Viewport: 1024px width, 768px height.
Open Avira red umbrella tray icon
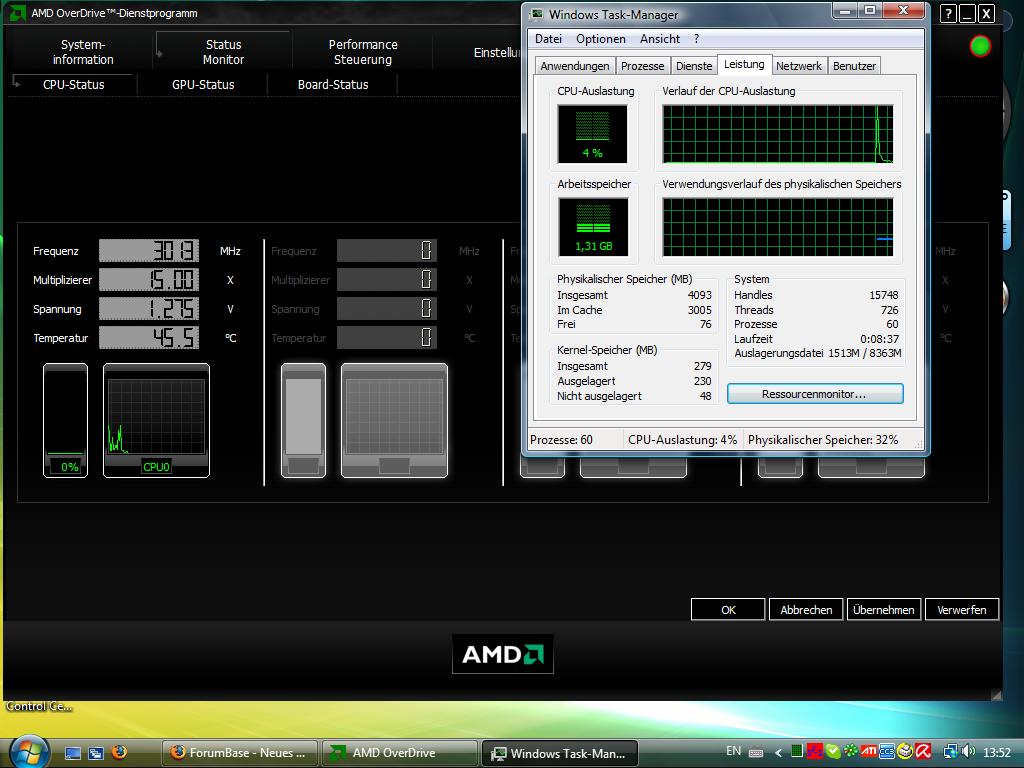(x=923, y=751)
